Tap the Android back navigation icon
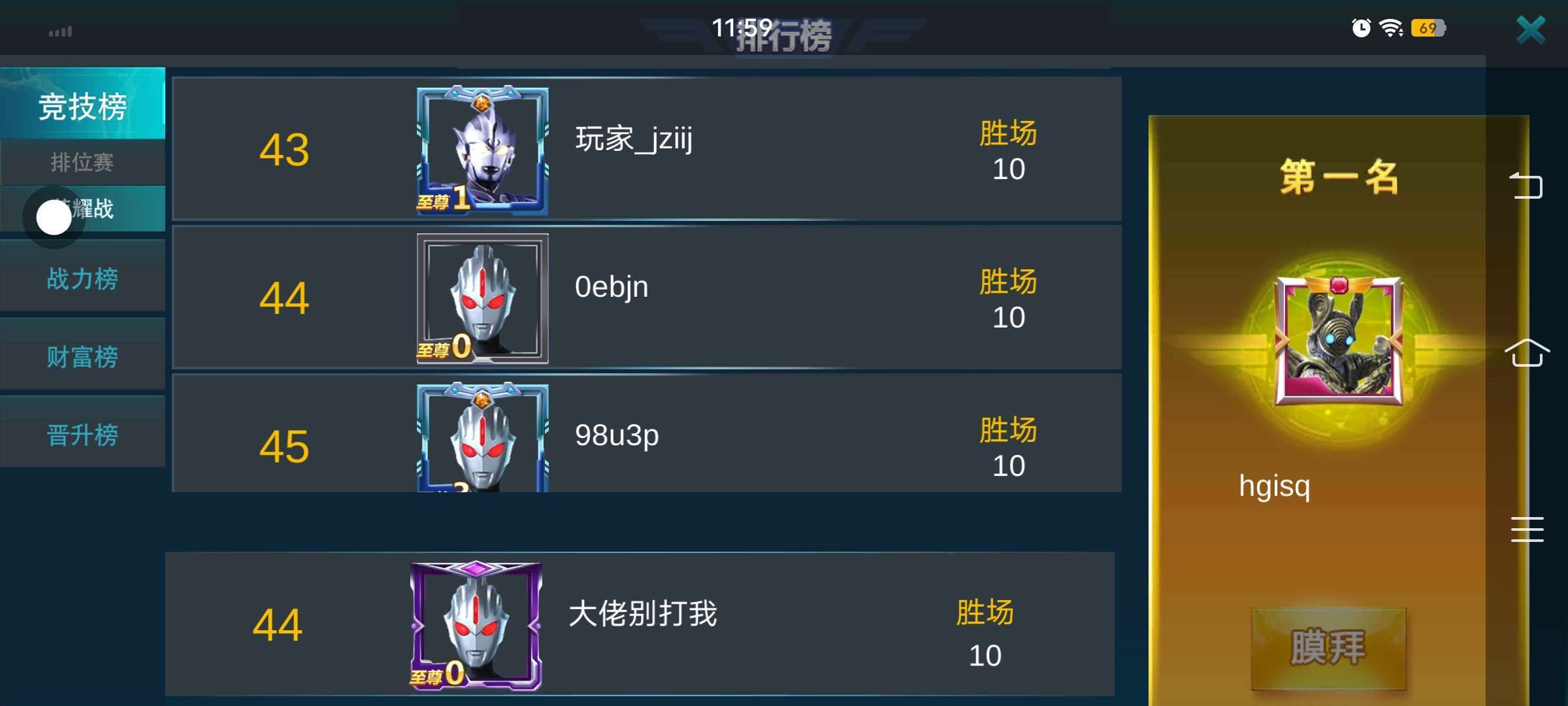Viewport: 1568px width, 706px height. 1526,186
